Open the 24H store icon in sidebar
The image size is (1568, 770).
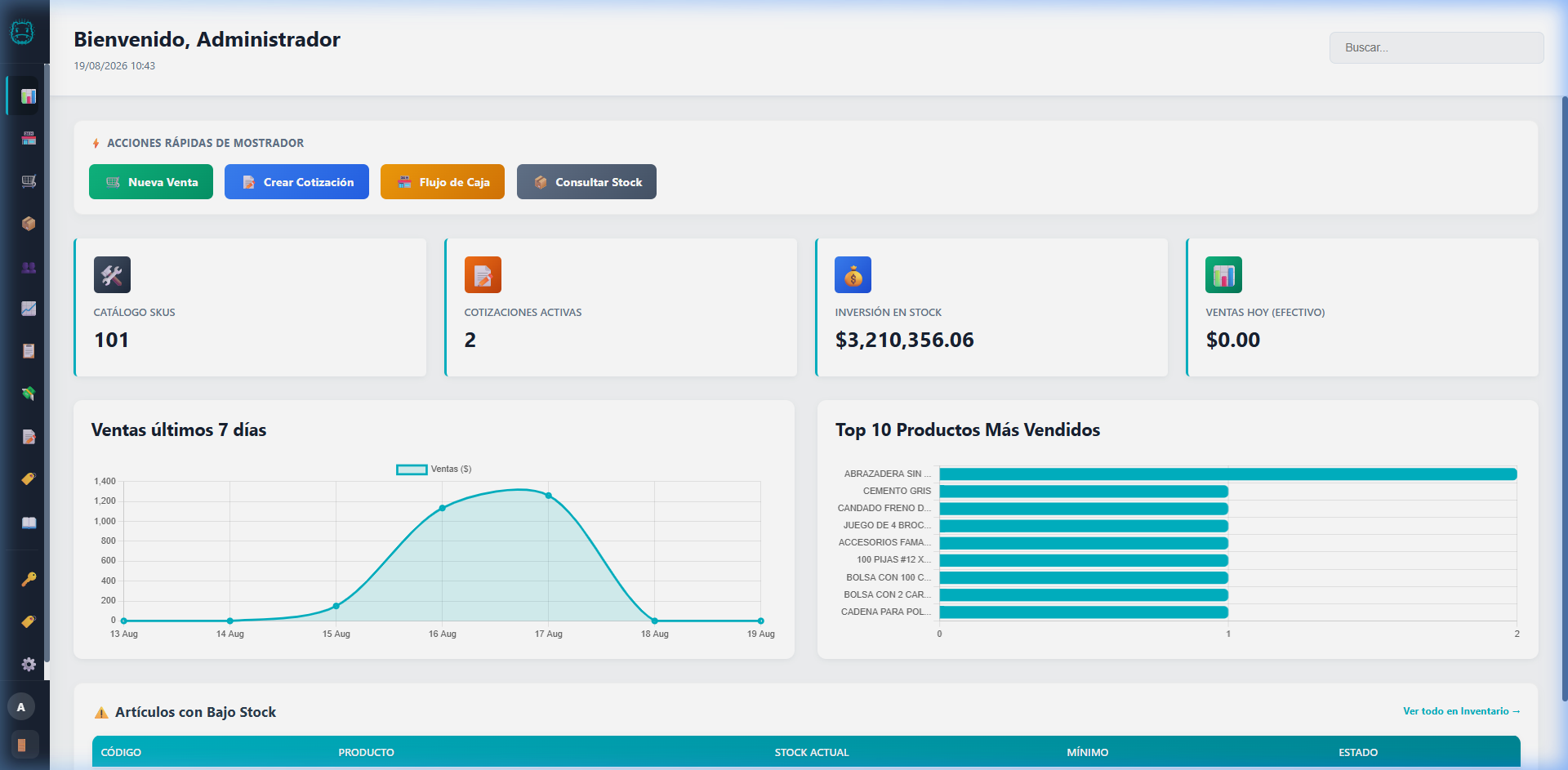point(29,139)
